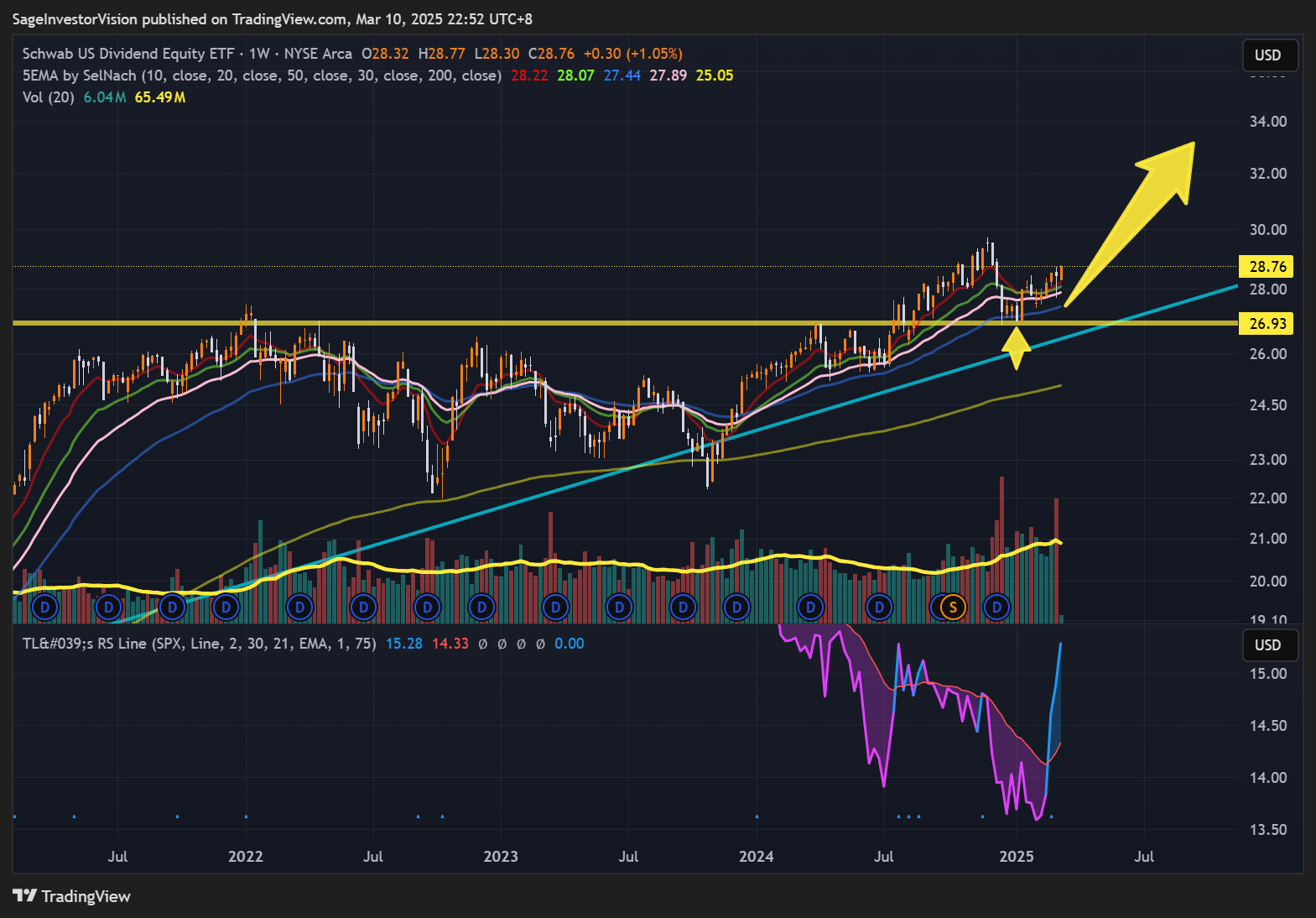Click the 13.50 label on RS axis
This screenshot has height=918, width=1316.
(1268, 830)
